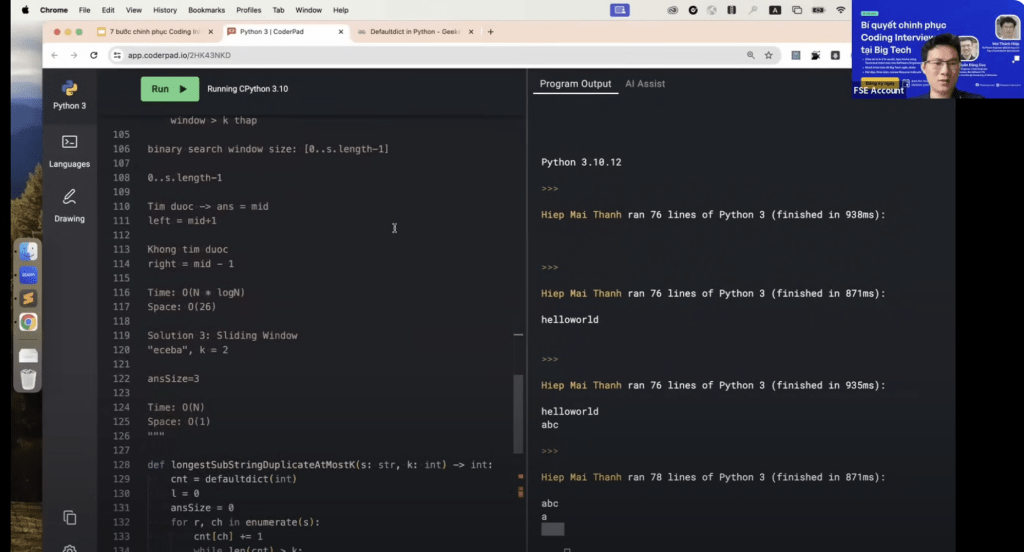1024x552 pixels.
Task: Open the Trash from the Dock
Action: (x=28, y=380)
